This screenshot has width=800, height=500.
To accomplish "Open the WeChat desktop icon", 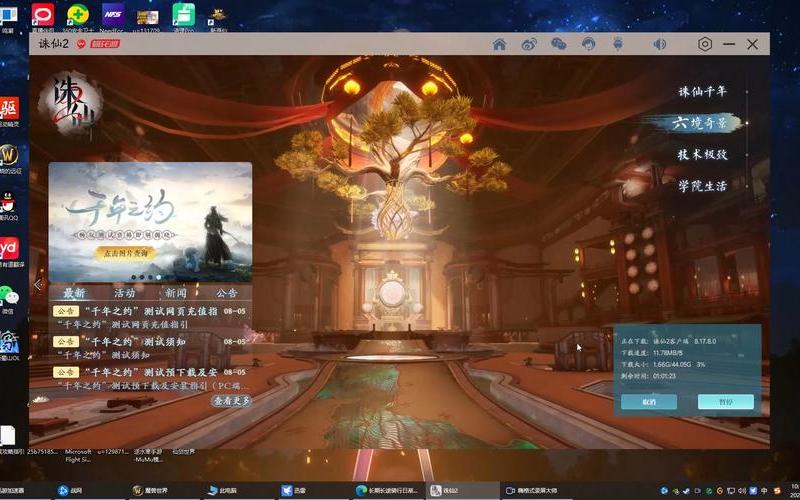I will (x=8, y=299).
